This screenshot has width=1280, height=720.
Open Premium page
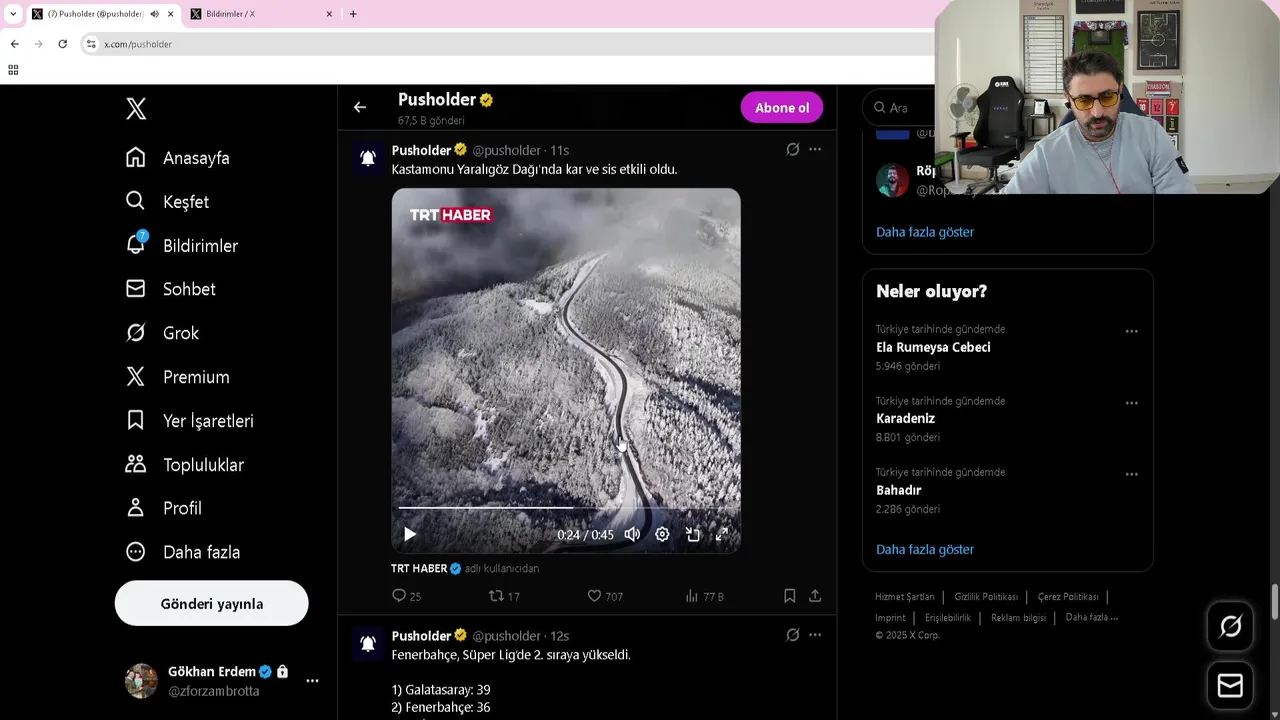tap(178, 377)
